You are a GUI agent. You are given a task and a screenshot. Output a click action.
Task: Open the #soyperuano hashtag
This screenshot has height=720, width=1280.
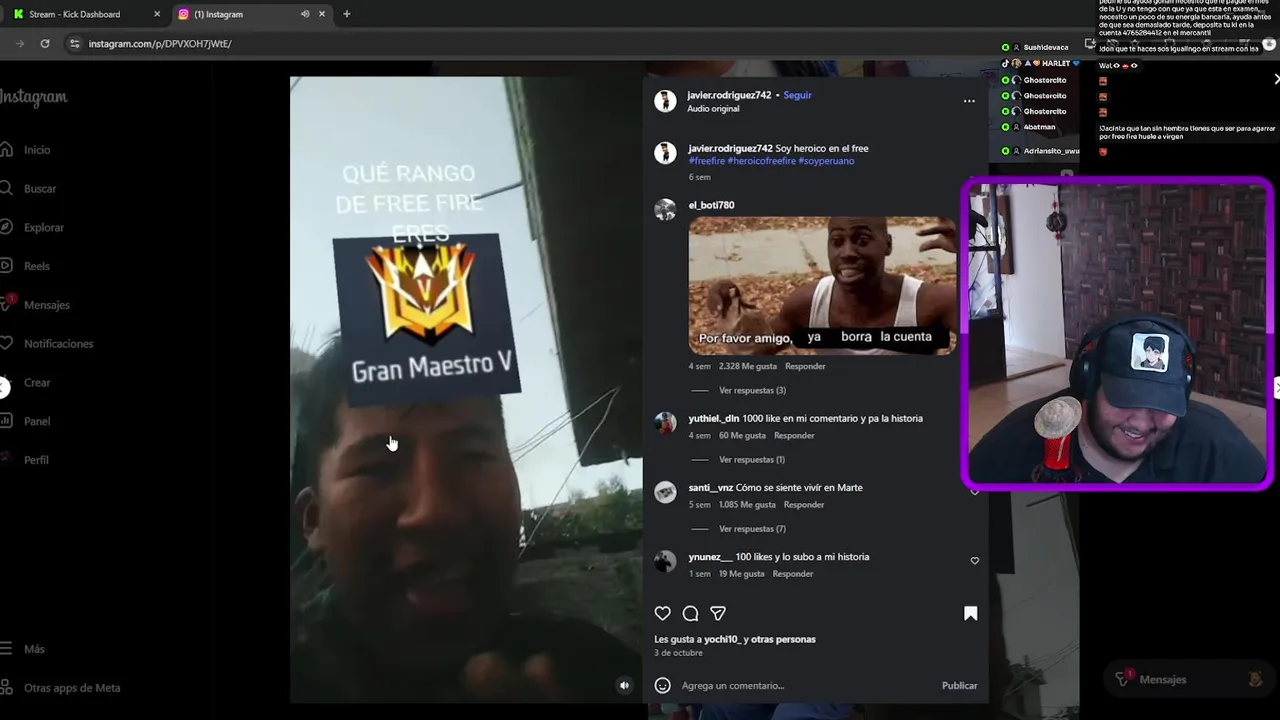pos(826,161)
